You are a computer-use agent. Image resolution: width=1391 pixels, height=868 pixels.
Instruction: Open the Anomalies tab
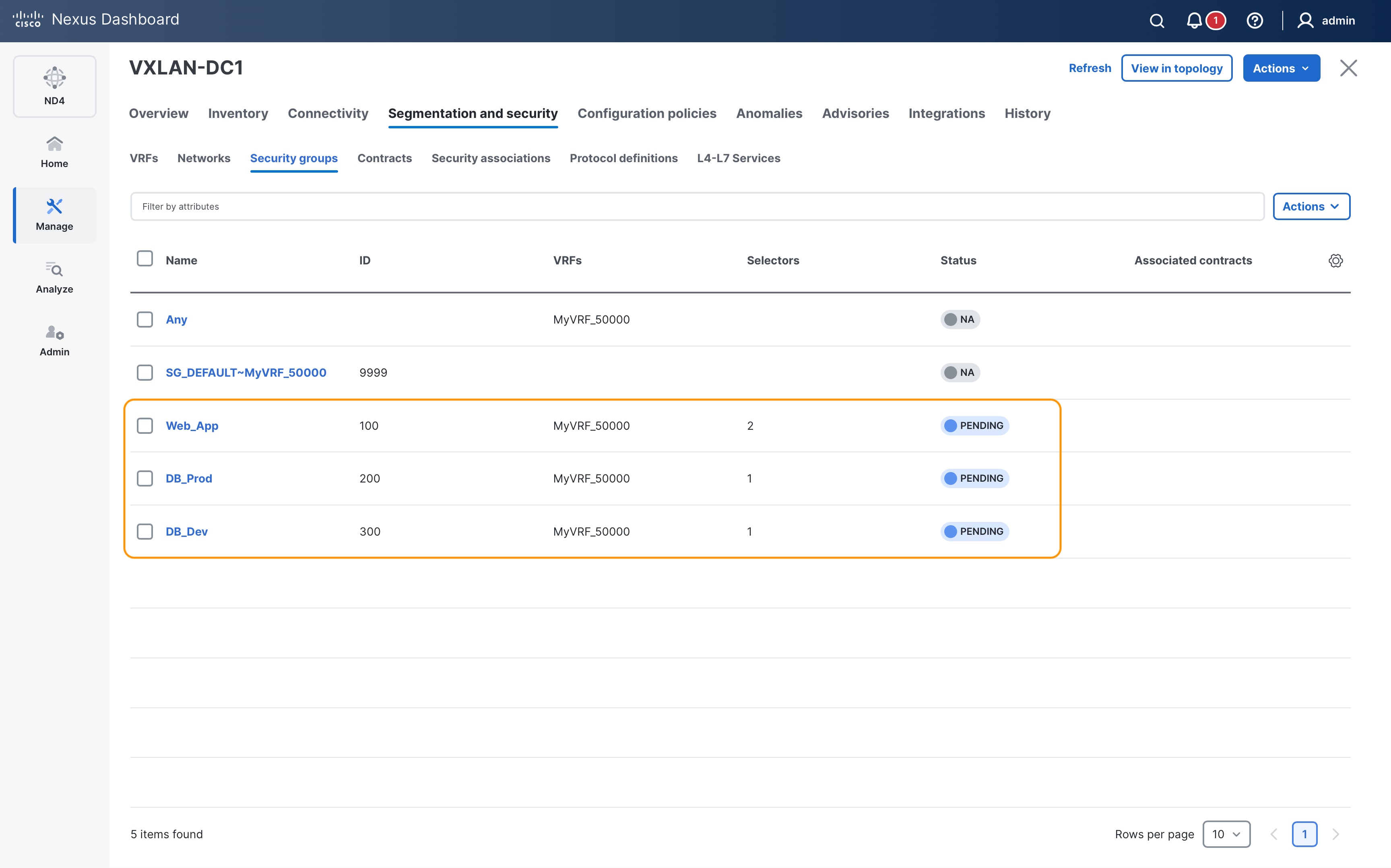pyautogui.click(x=769, y=113)
